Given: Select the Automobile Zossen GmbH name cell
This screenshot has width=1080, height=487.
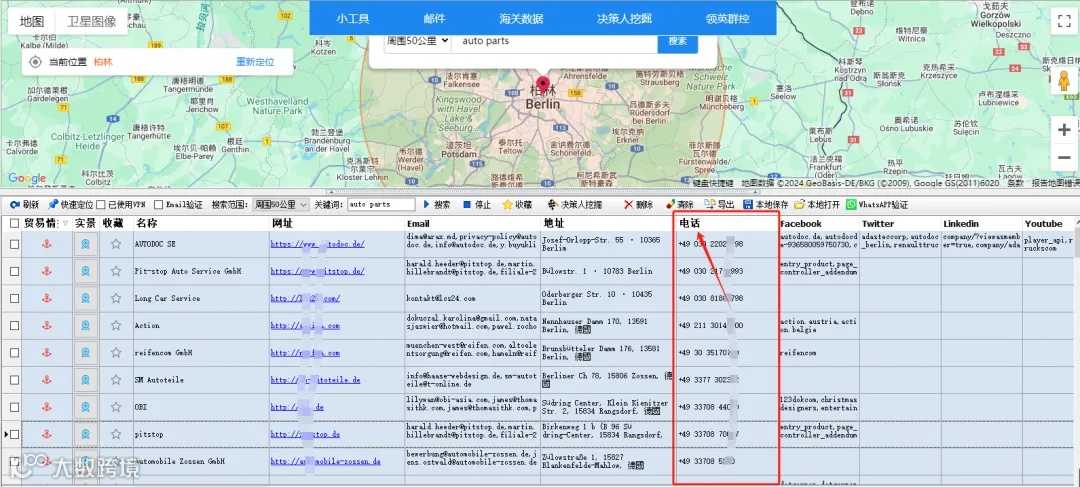Looking at the screenshot, I should click(x=200, y=462).
